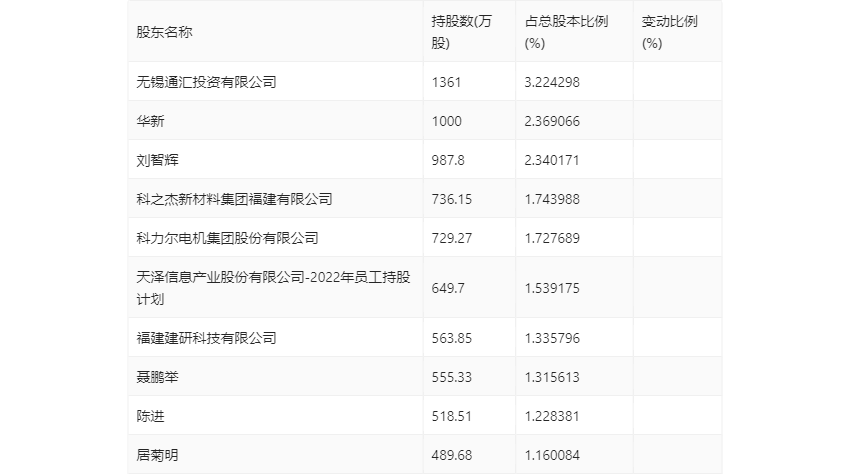Click the percentage 1.160084
Screen dimensions: 850x474
click(x=552, y=455)
